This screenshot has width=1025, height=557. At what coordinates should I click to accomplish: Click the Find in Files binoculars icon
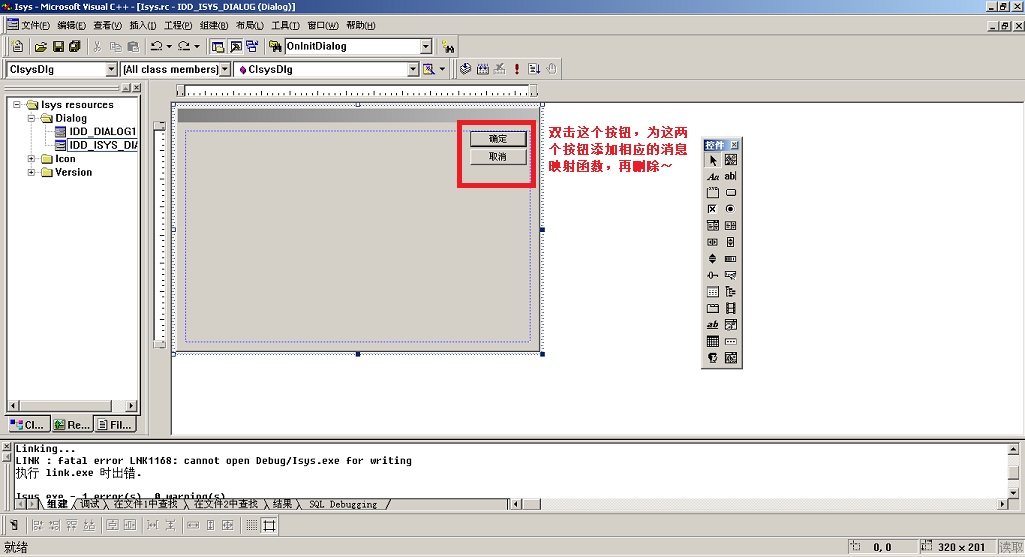click(x=275, y=46)
